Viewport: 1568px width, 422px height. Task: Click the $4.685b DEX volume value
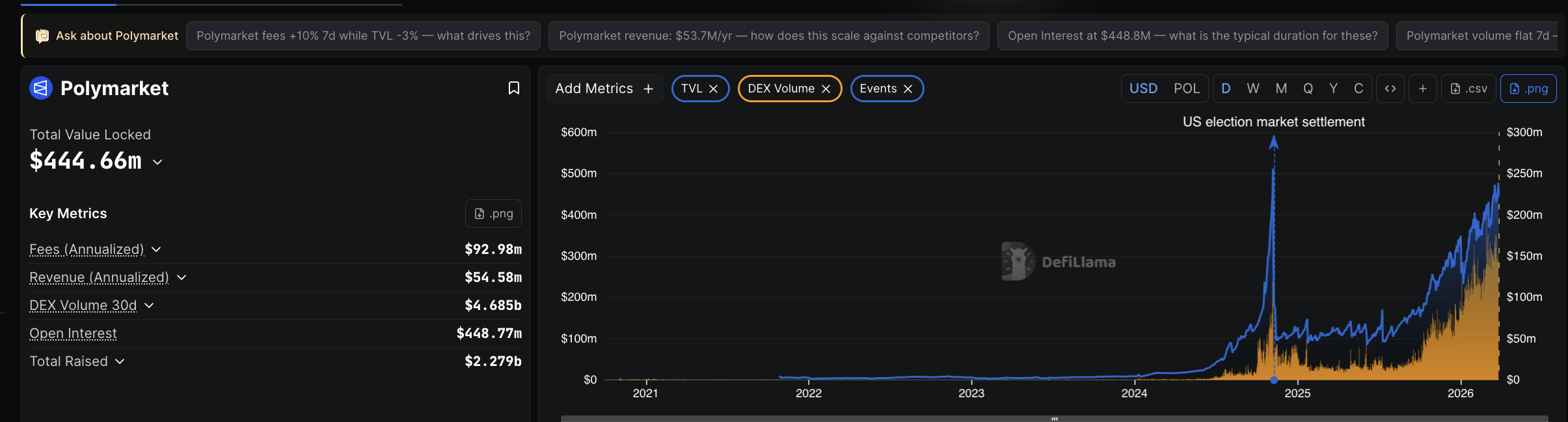(493, 305)
